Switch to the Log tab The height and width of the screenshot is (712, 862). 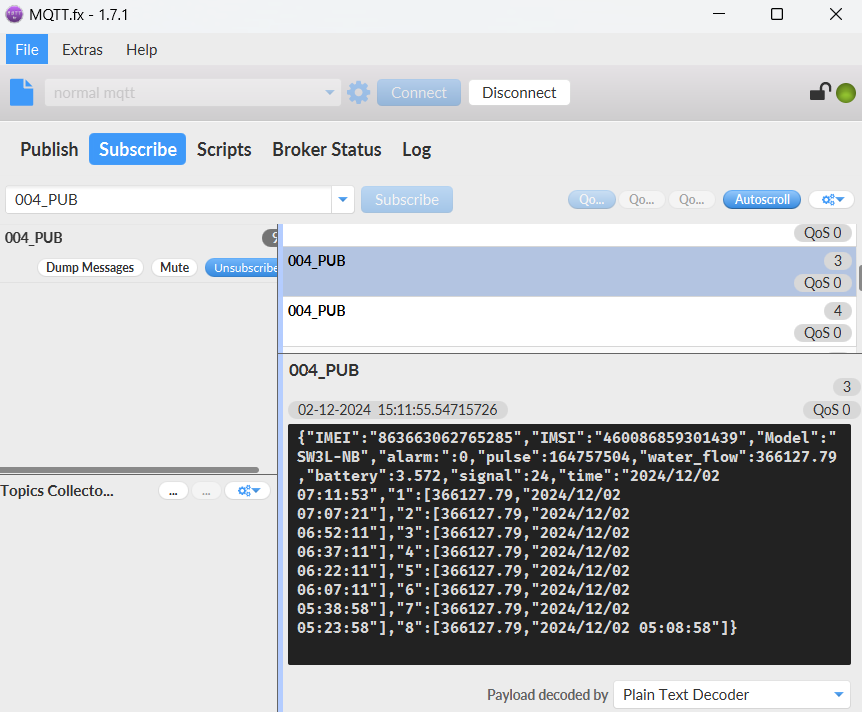coord(416,150)
